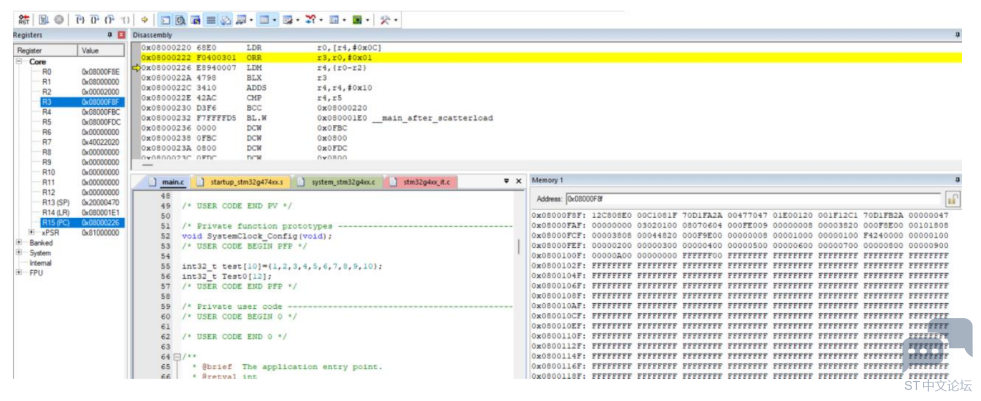
Task: Click the Memory 1 Address input field
Action: coord(753,199)
